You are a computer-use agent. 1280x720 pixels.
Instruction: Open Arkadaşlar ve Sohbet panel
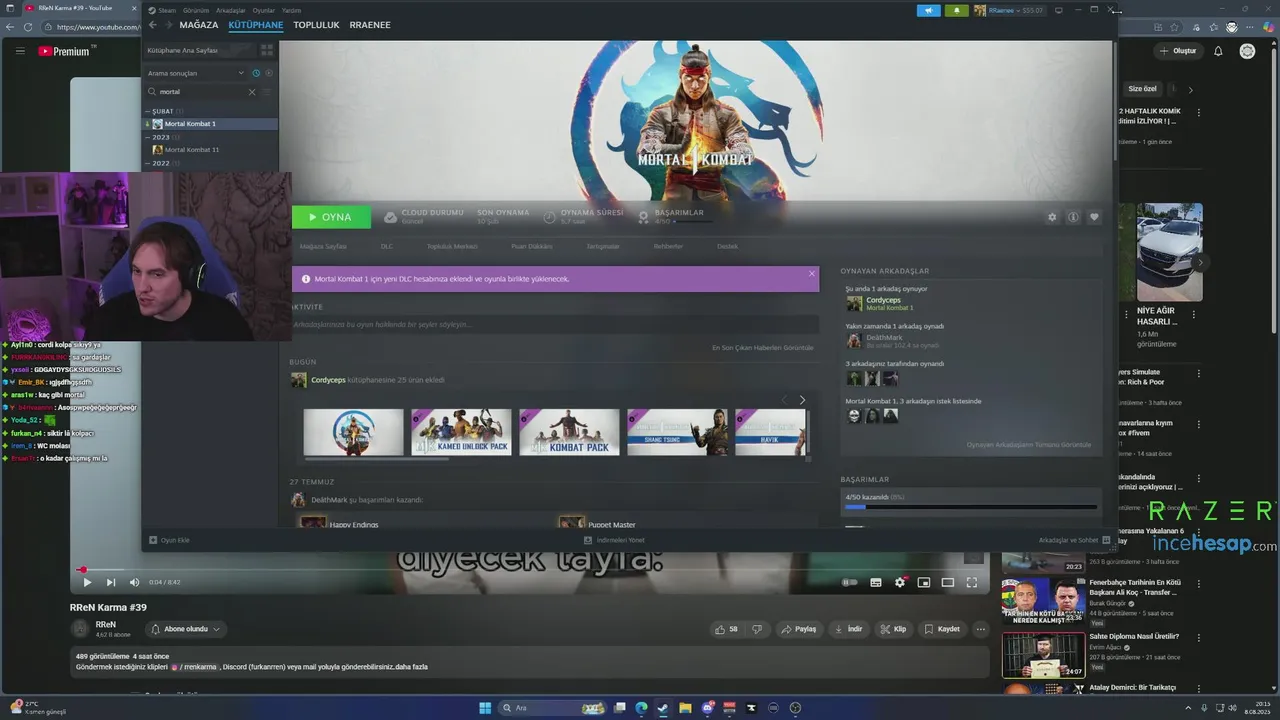(1074, 540)
